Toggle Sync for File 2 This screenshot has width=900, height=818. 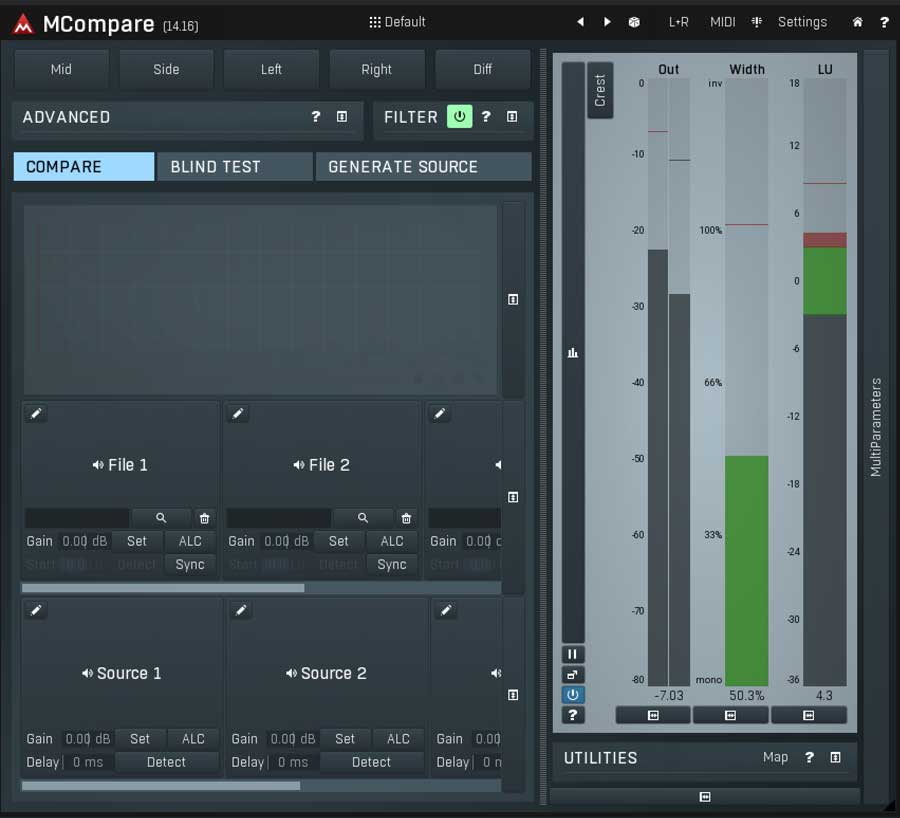(x=392, y=564)
